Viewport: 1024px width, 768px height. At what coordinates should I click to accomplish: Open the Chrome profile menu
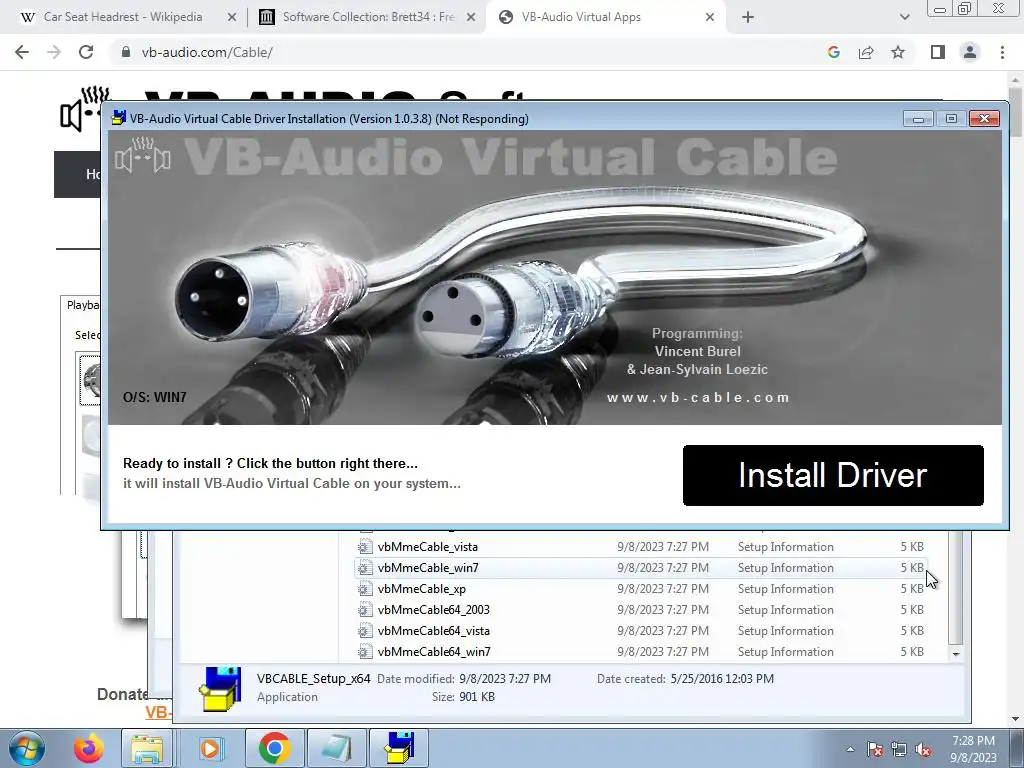(x=970, y=52)
